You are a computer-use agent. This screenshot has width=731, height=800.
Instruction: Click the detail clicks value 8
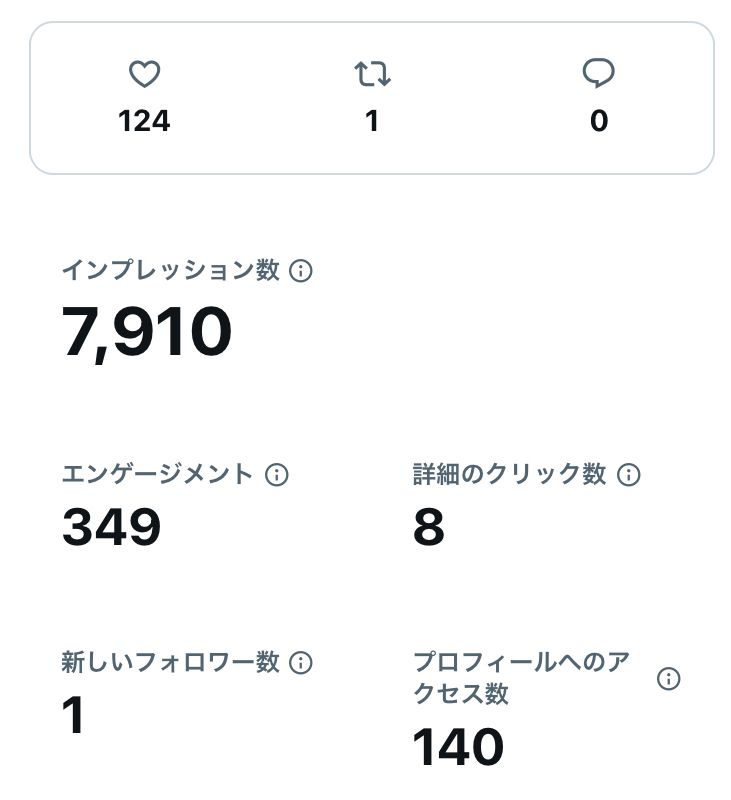tap(429, 527)
